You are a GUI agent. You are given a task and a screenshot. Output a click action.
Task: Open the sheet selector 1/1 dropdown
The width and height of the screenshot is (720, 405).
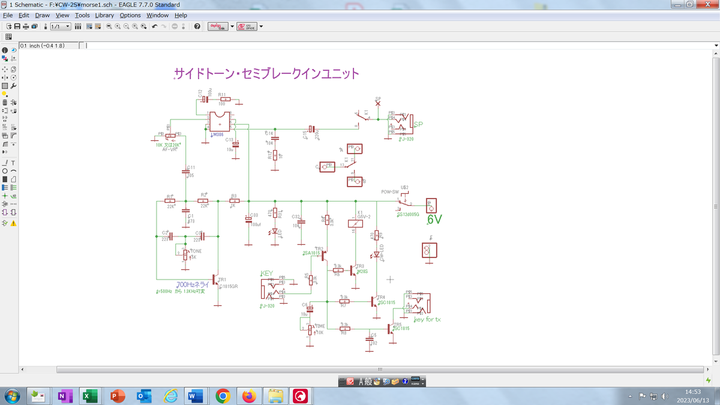tap(69, 26)
